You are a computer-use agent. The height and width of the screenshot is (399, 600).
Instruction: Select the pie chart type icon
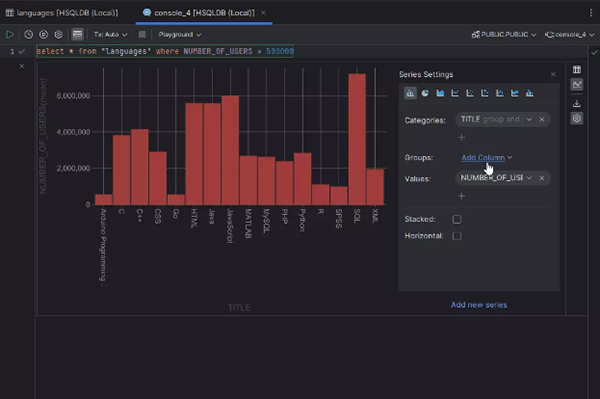tap(425, 93)
